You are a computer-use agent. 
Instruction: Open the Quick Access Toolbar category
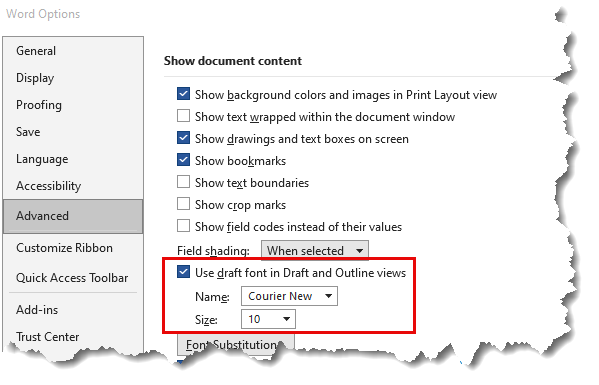coord(73,278)
